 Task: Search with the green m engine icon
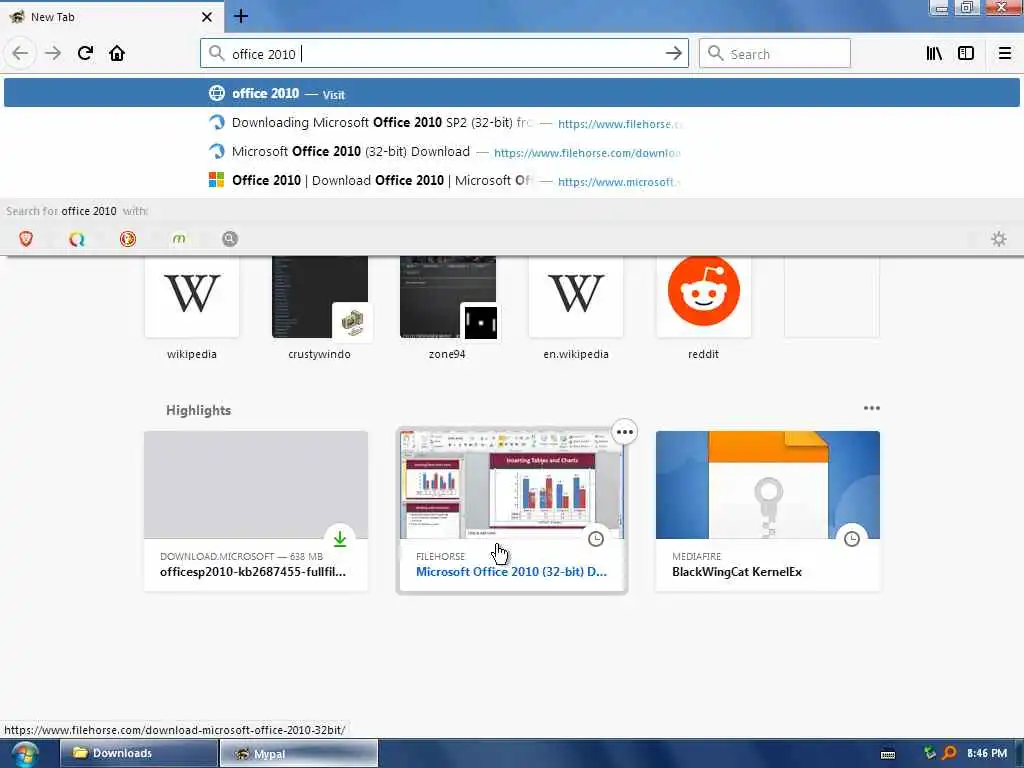click(179, 239)
